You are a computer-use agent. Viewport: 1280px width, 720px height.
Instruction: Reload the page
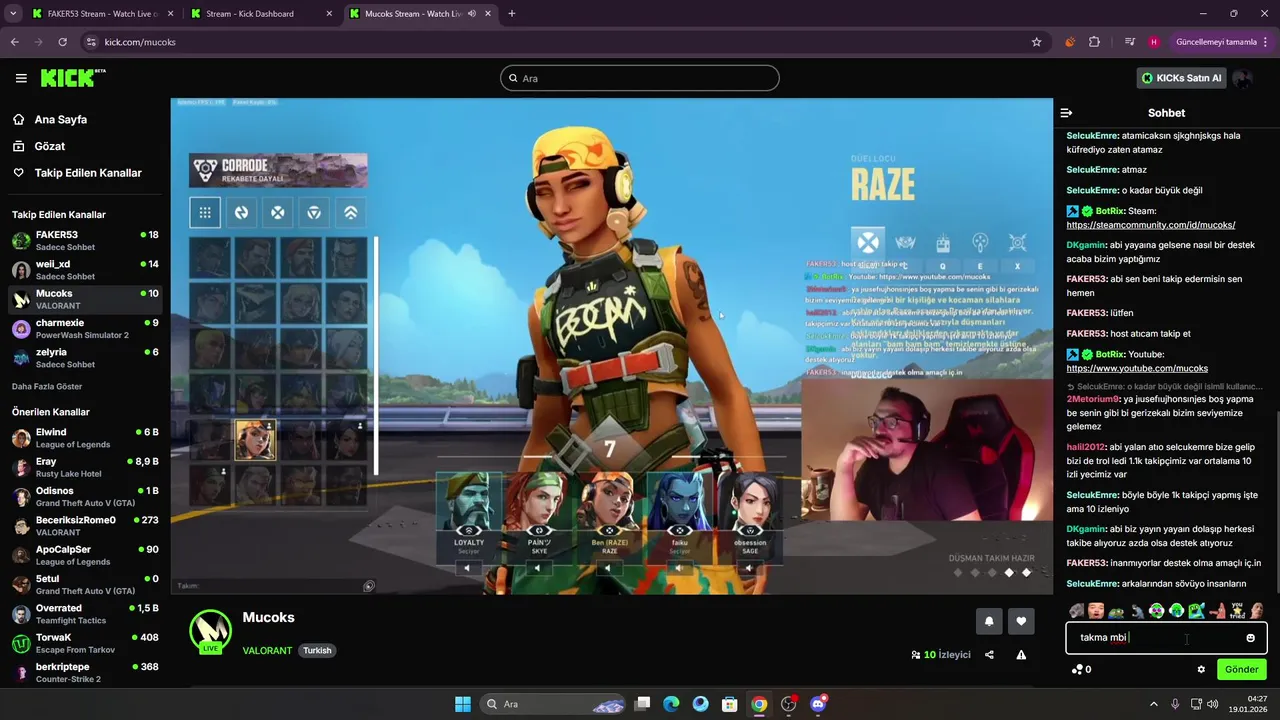62,42
